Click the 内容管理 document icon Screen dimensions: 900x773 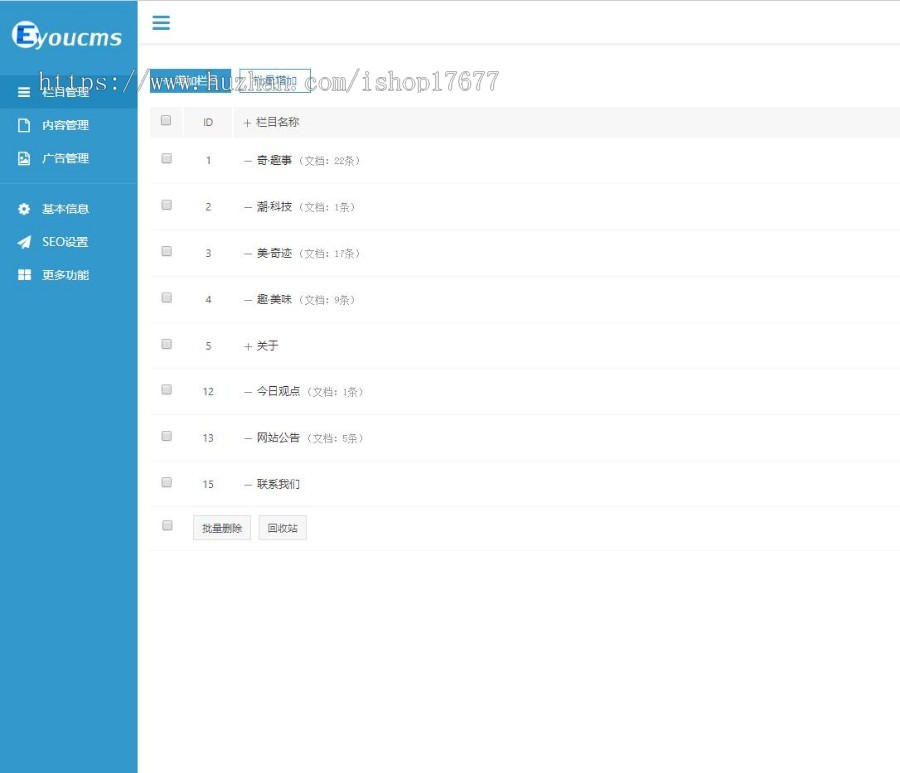(x=24, y=125)
